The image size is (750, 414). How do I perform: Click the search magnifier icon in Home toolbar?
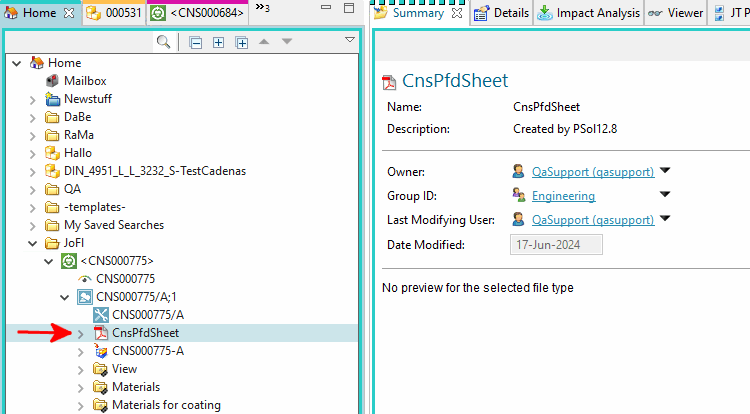coord(164,42)
